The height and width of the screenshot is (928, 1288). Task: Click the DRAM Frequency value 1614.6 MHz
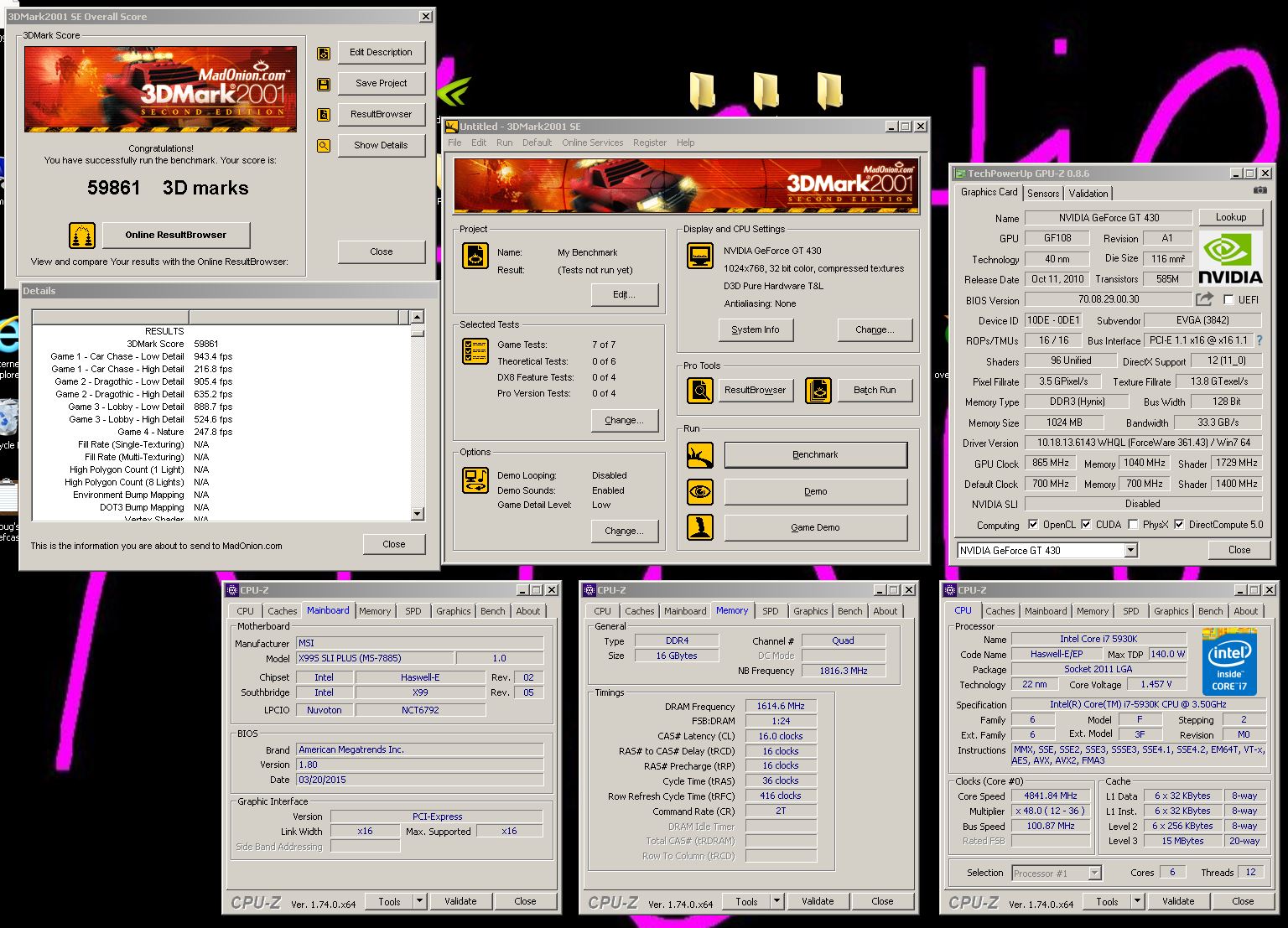click(781, 706)
